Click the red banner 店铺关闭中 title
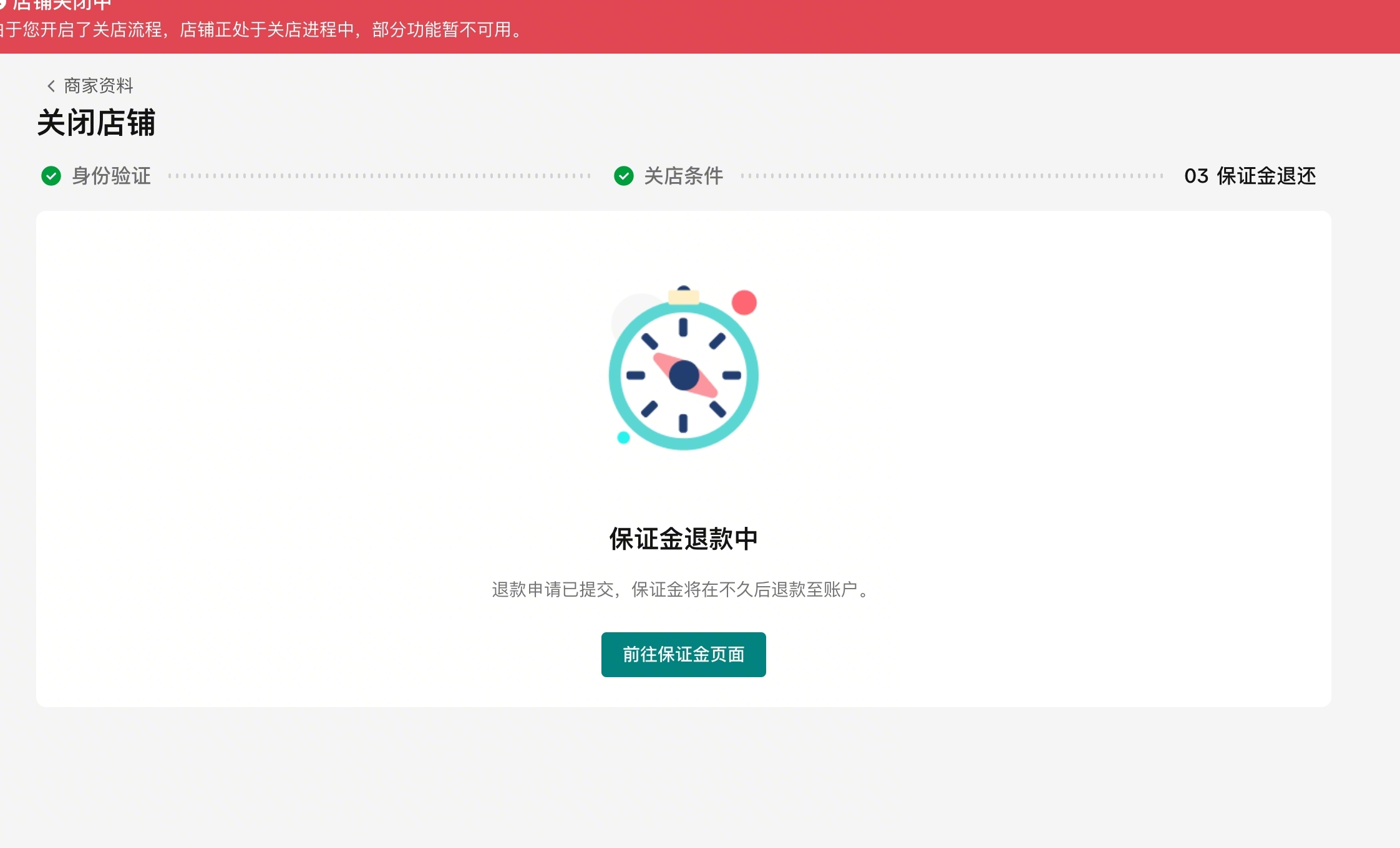 62,5
